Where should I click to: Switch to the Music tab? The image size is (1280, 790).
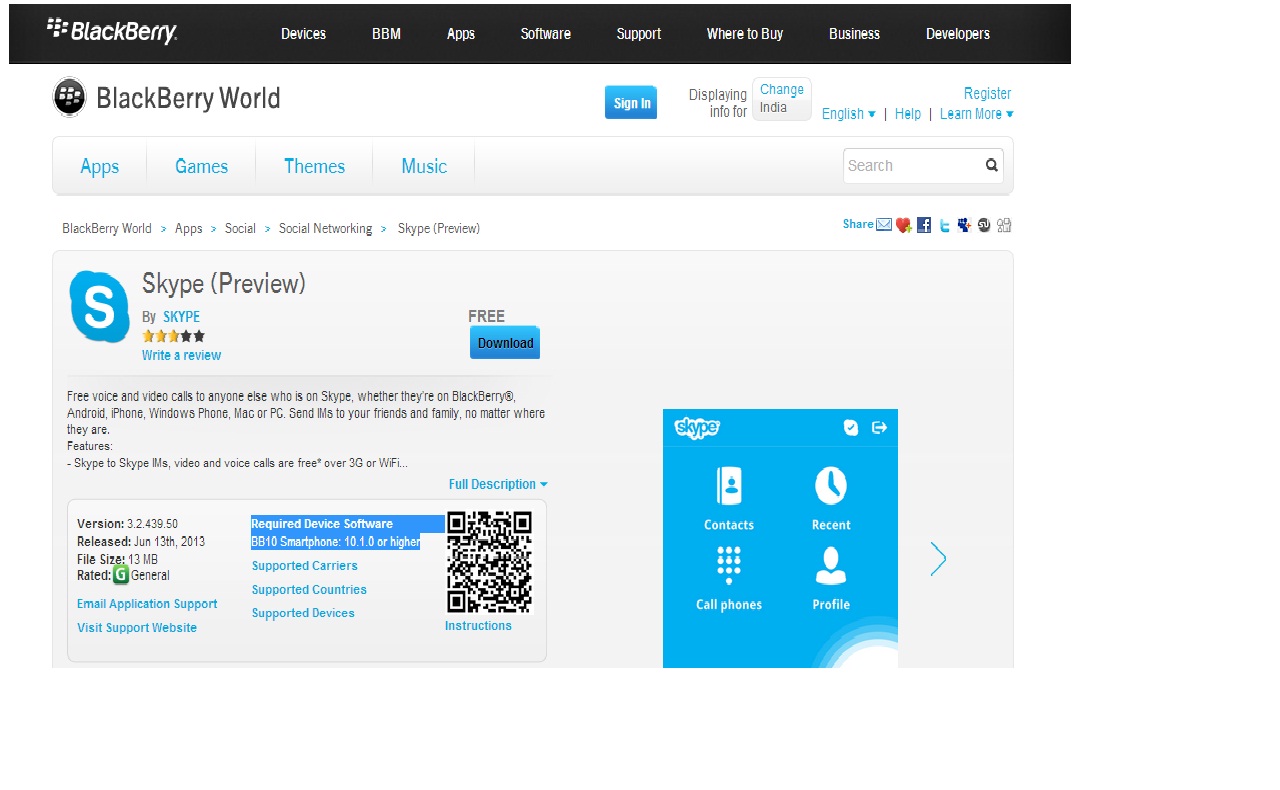pyautogui.click(x=424, y=166)
